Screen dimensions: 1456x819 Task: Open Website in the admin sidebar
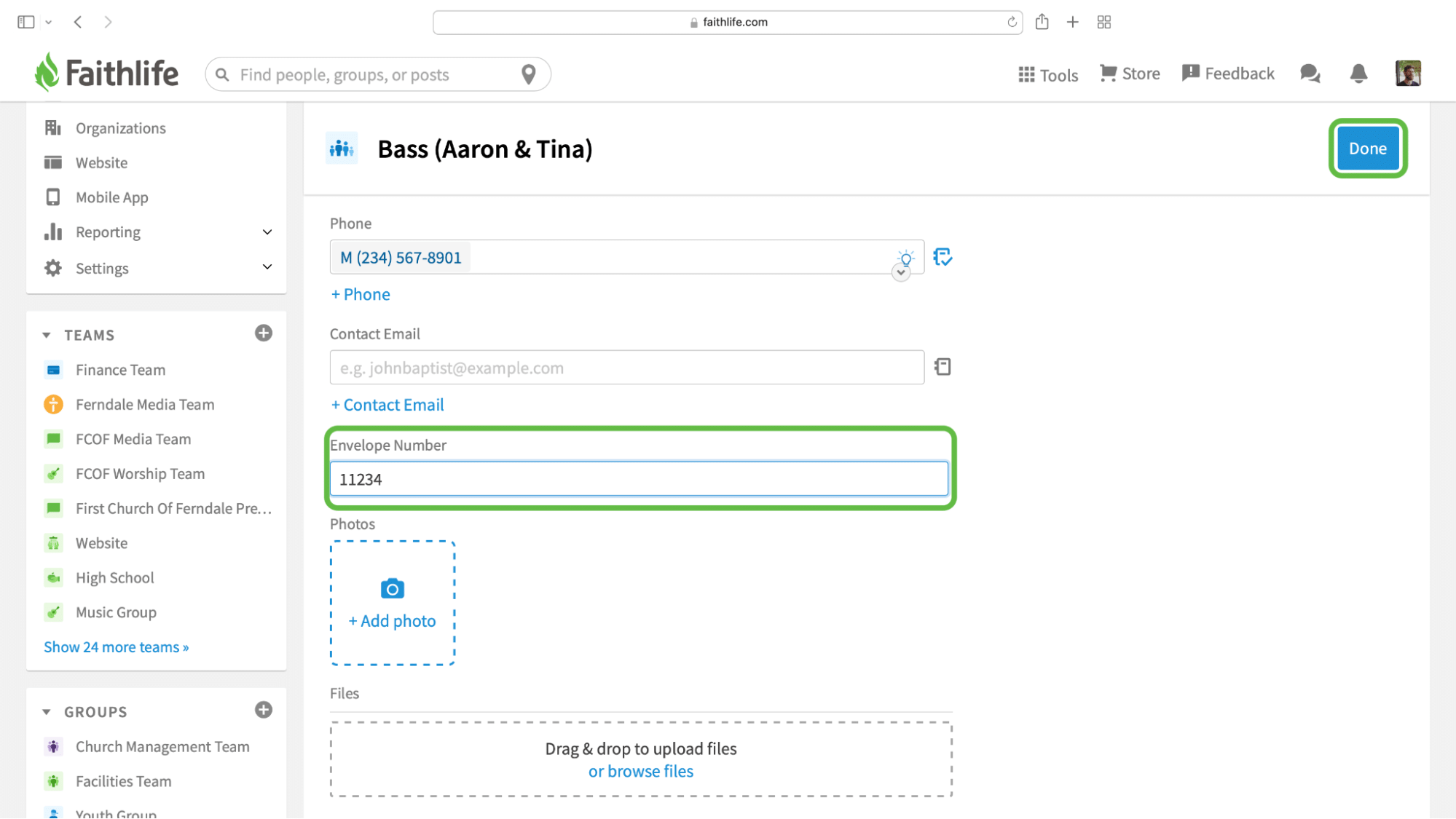coord(101,163)
